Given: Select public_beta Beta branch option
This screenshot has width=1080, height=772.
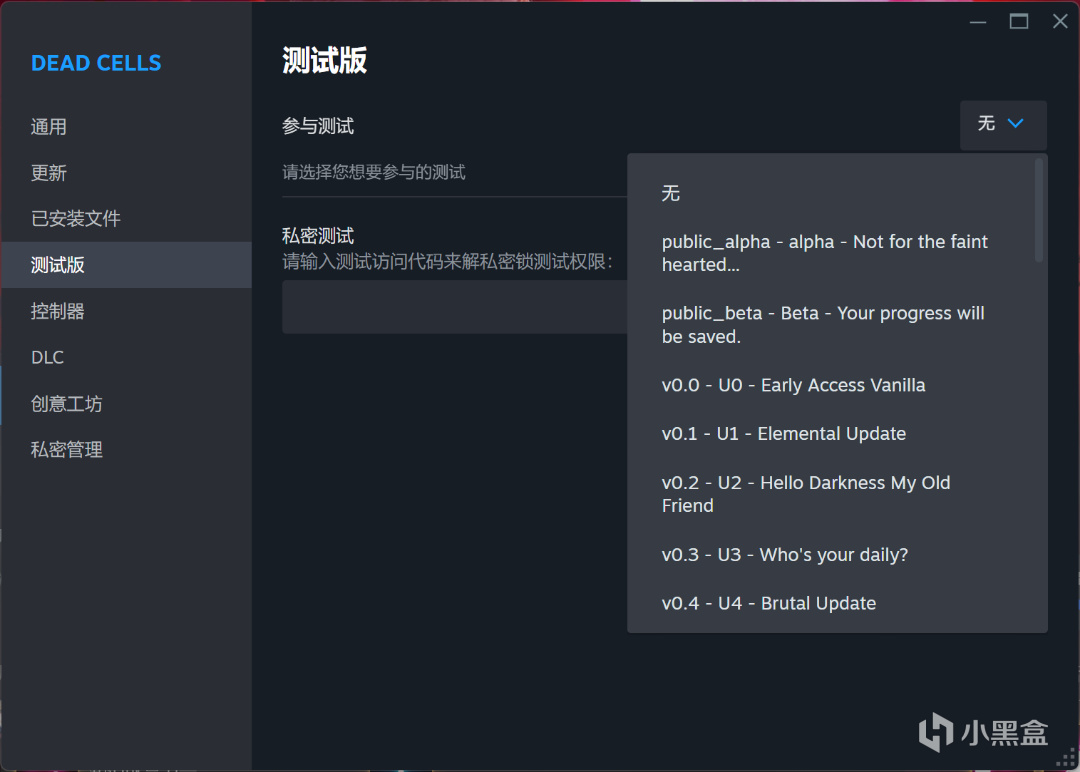Looking at the screenshot, I should [x=822, y=325].
